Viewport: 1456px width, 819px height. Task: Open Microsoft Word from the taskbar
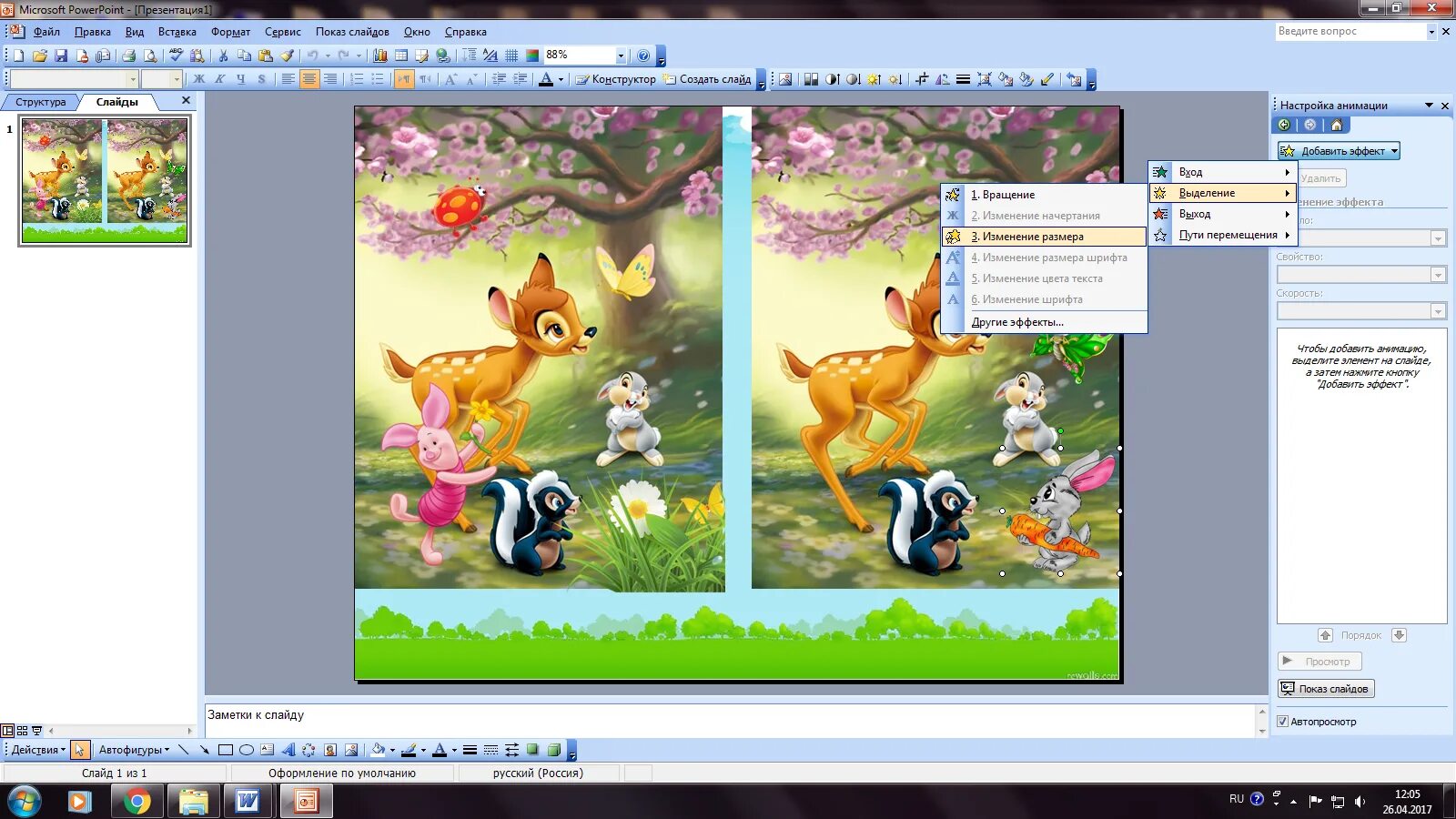coord(248,802)
